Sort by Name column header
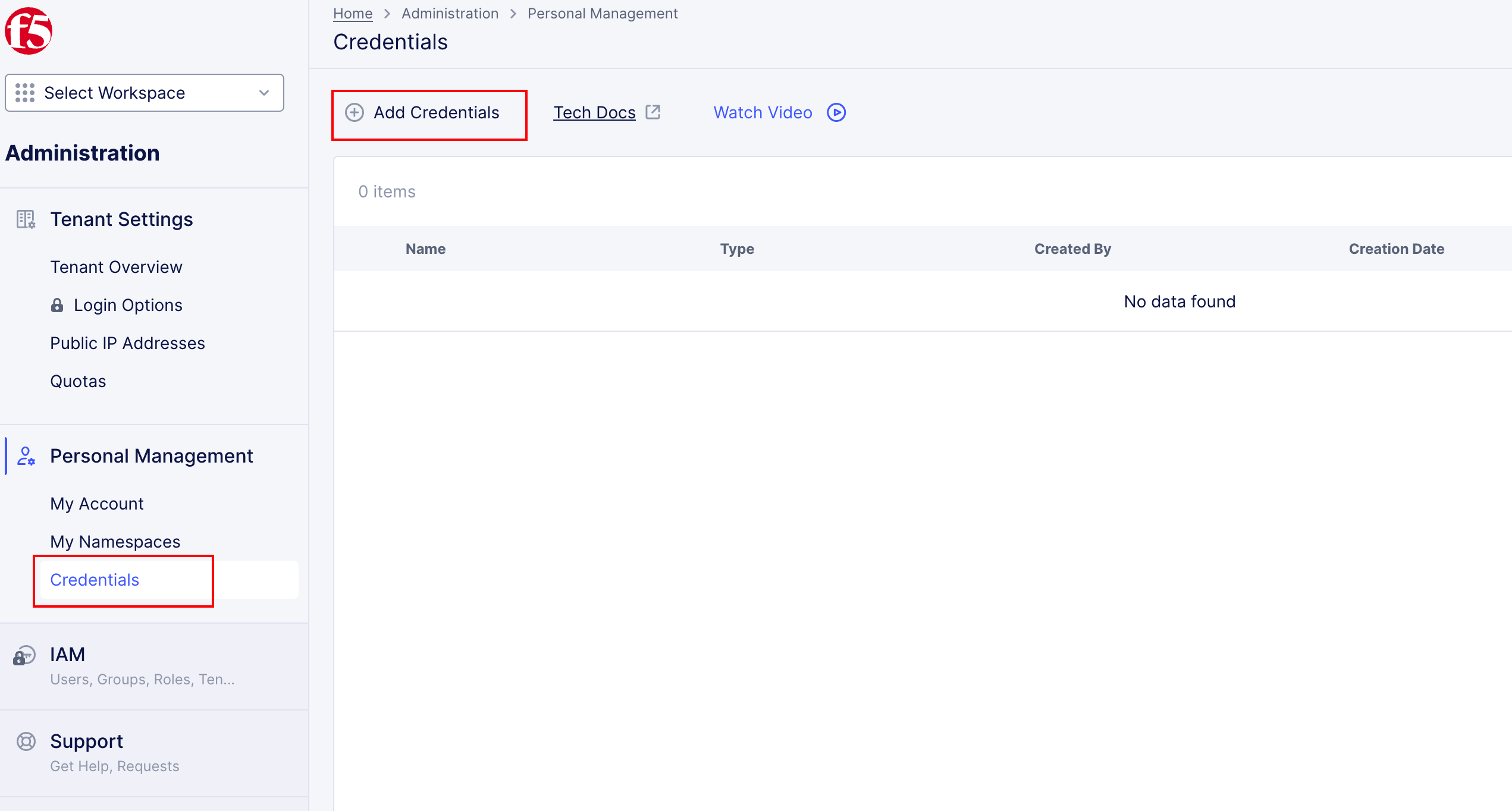The width and height of the screenshot is (1512, 811). (425, 249)
